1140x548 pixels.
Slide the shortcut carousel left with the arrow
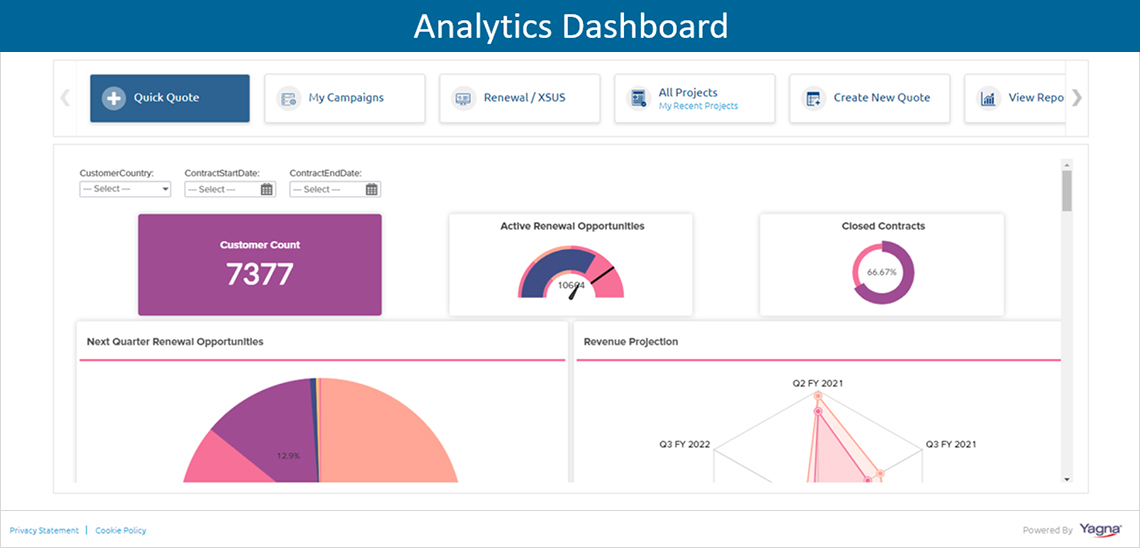point(65,97)
